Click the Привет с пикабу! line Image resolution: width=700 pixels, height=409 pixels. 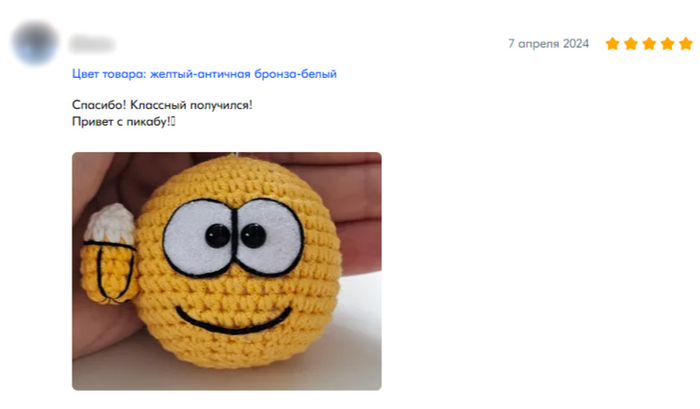coord(121,121)
